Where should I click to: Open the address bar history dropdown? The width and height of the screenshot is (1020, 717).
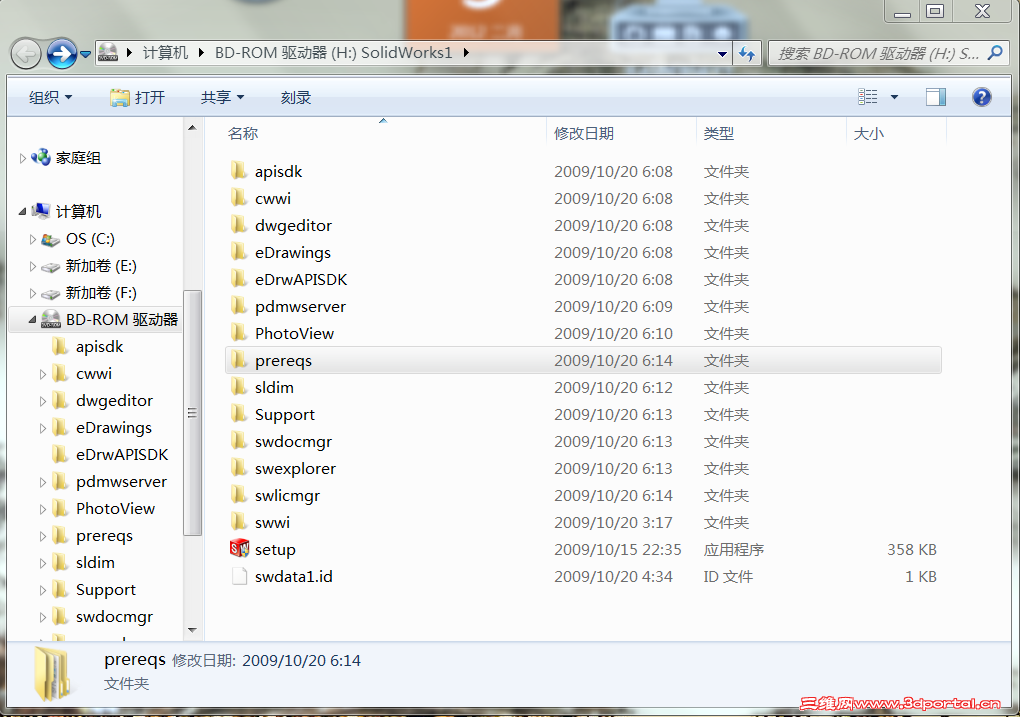[722, 54]
